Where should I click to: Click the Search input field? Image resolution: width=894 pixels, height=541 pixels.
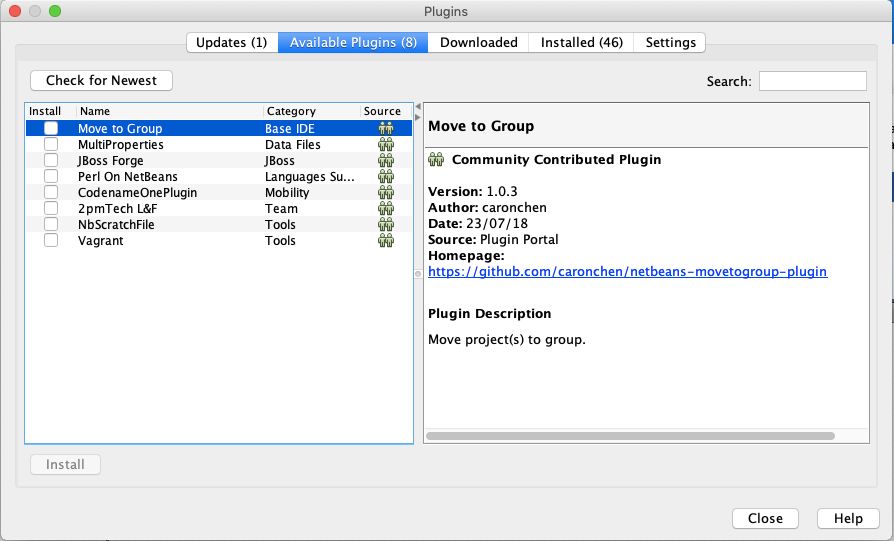[x=812, y=81]
